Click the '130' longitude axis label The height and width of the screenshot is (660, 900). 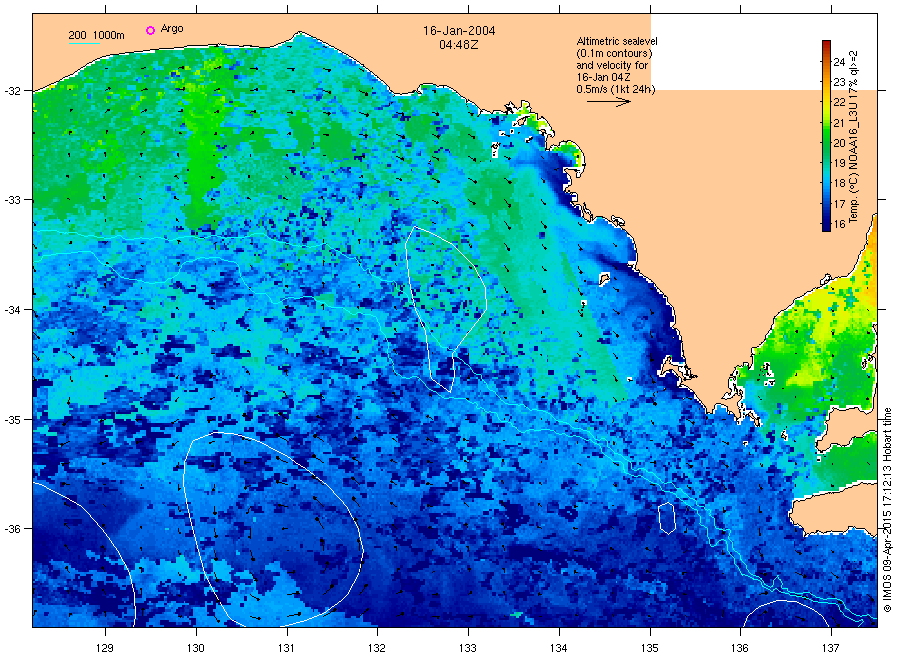[x=196, y=648]
